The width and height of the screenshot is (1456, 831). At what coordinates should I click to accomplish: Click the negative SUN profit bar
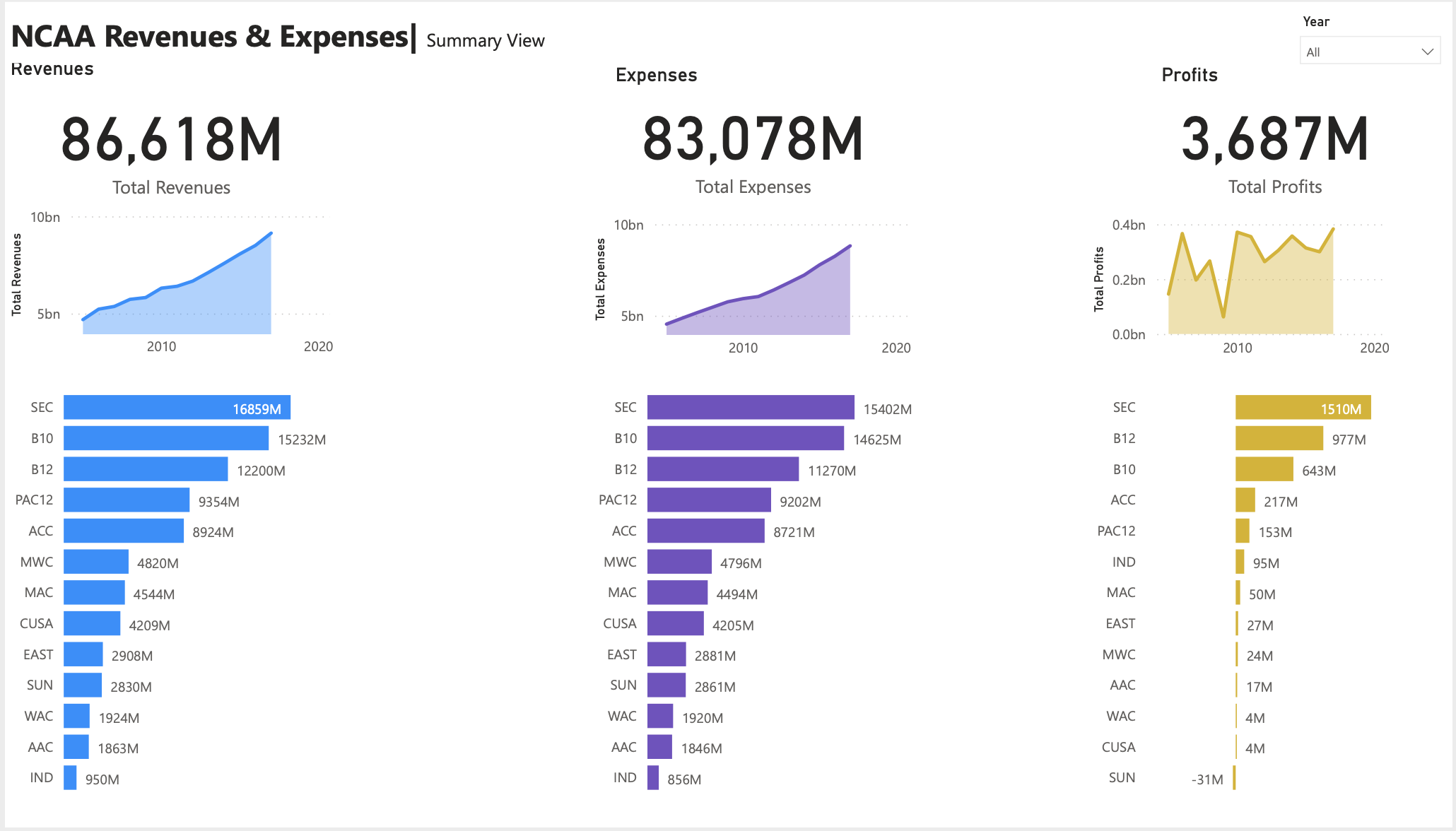click(x=1235, y=779)
